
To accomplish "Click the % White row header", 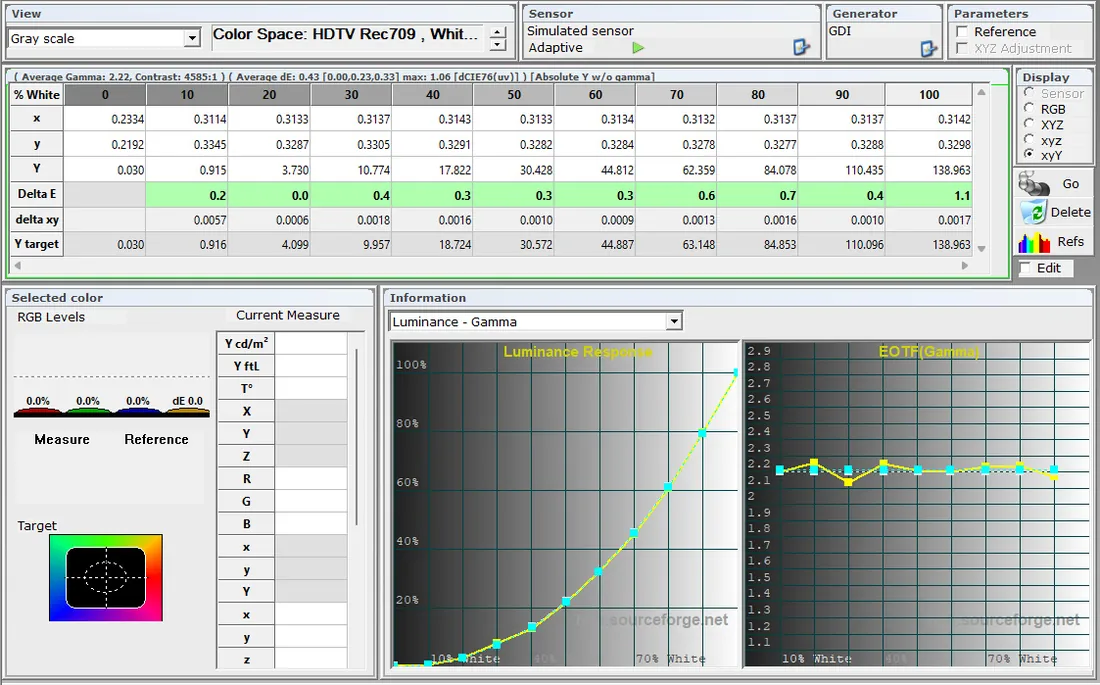I will point(37,95).
